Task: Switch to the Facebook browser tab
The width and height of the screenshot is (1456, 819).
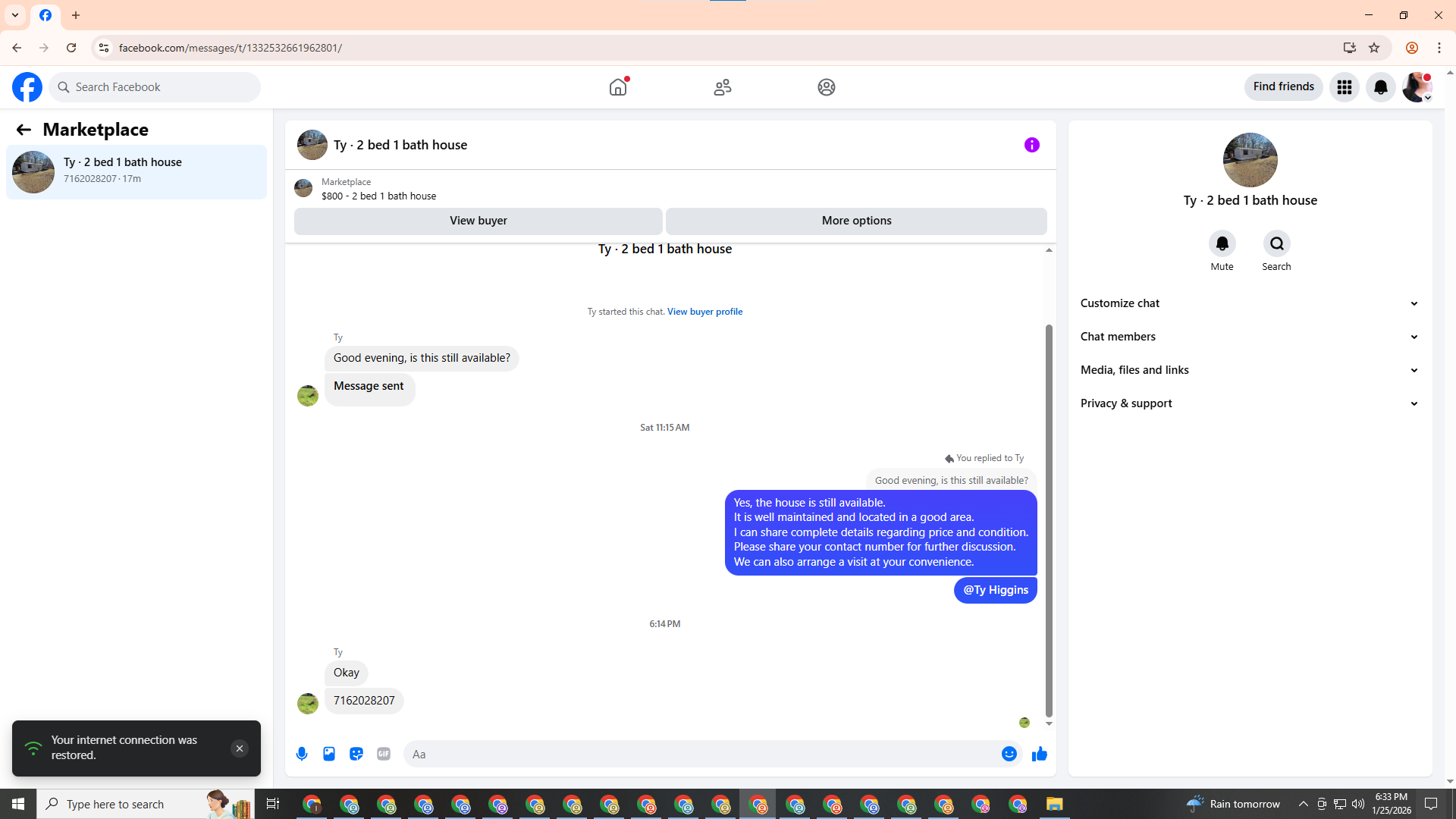Action: pyautogui.click(x=45, y=15)
